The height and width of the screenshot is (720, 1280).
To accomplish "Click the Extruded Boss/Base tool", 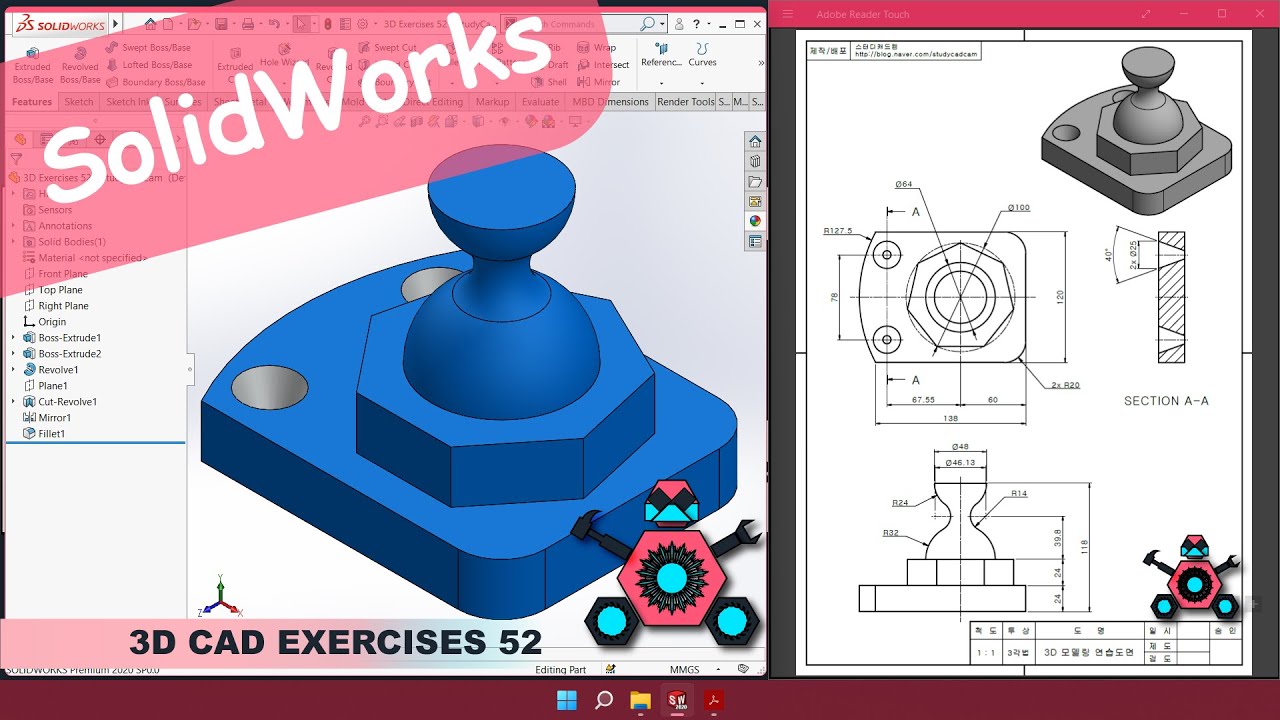I will [x=32, y=66].
